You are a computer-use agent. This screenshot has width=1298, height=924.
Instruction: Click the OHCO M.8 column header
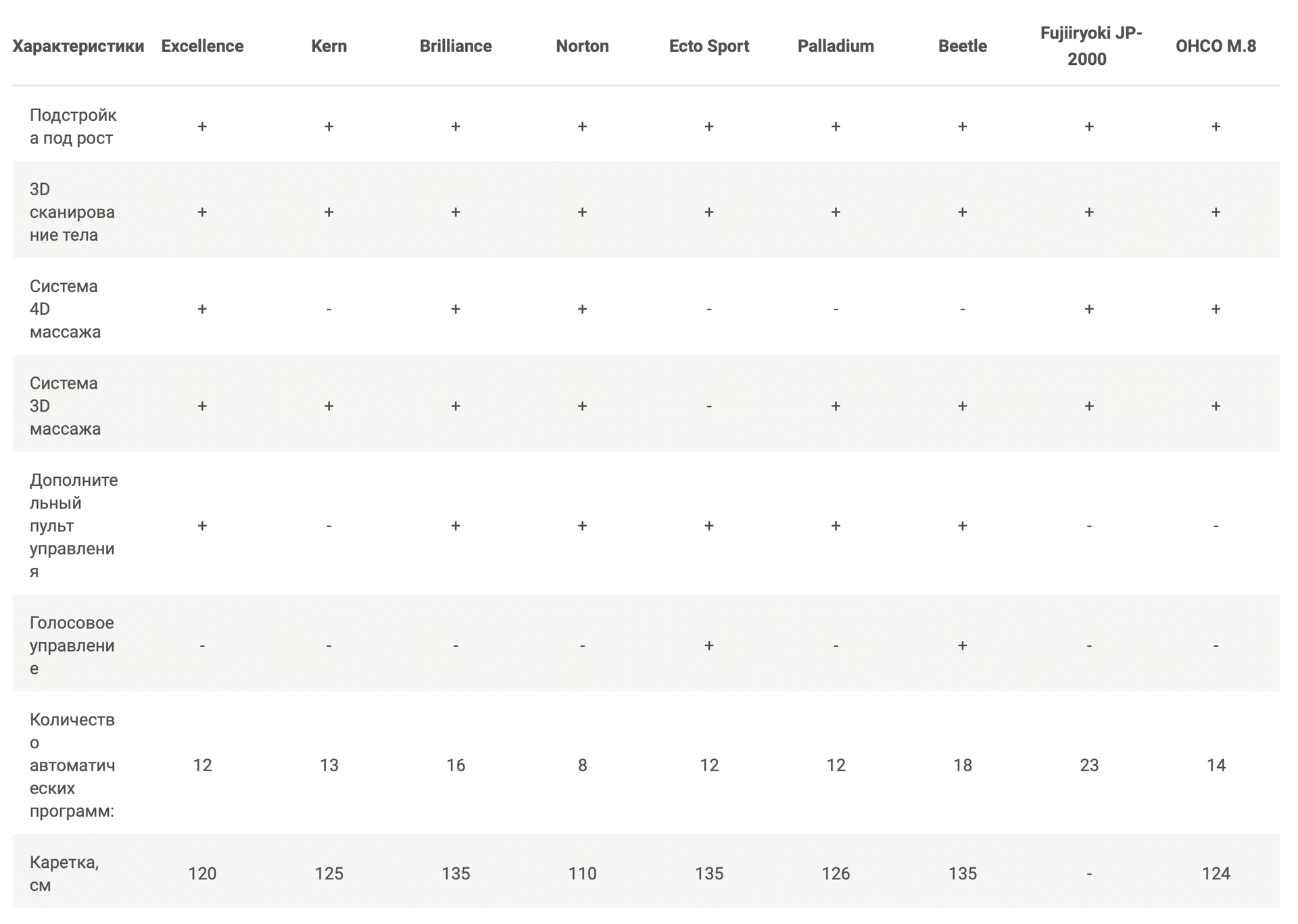[1216, 46]
